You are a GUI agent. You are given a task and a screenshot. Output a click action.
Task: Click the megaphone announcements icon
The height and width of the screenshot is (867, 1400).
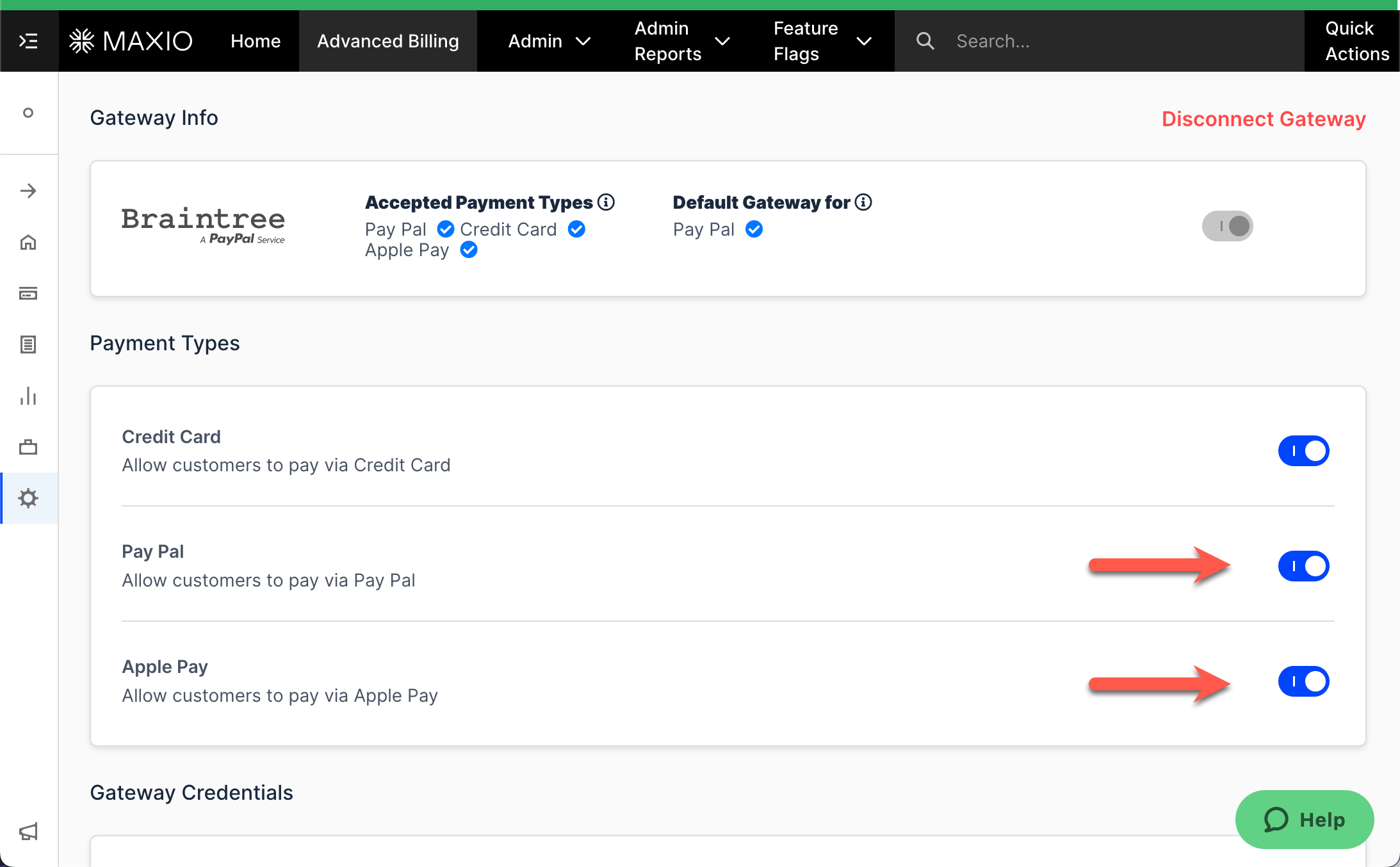click(28, 831)
